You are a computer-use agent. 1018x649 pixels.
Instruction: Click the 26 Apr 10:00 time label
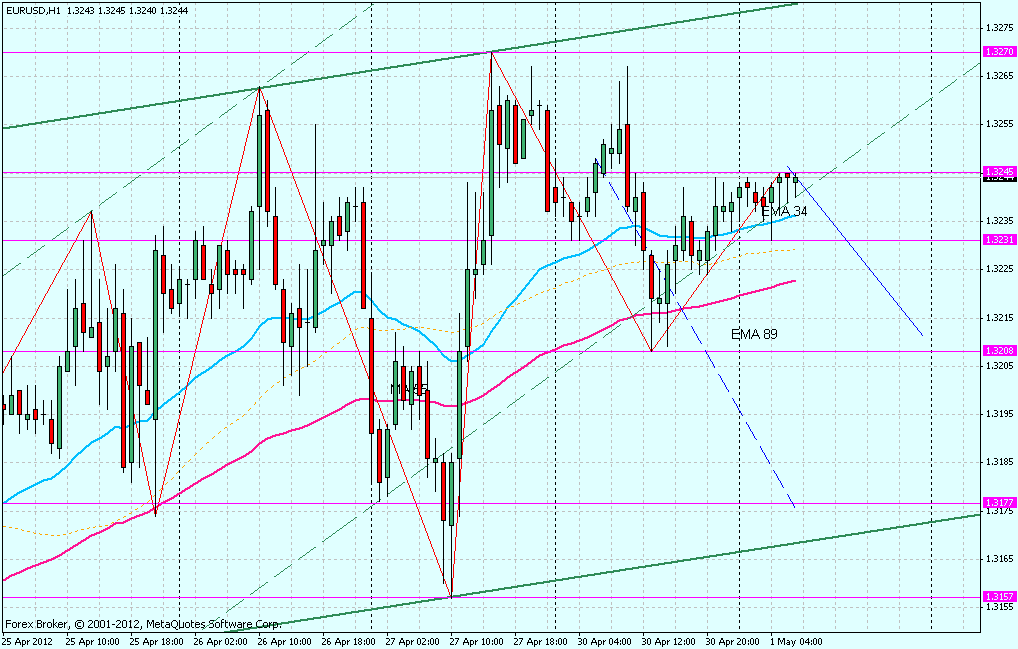pos(284,642)
